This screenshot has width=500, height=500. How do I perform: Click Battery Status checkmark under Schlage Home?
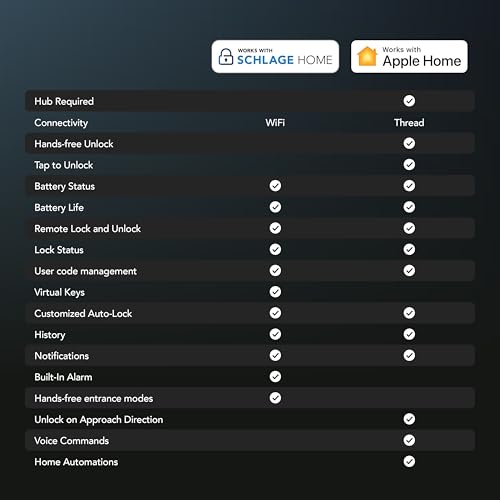point(275,186)
